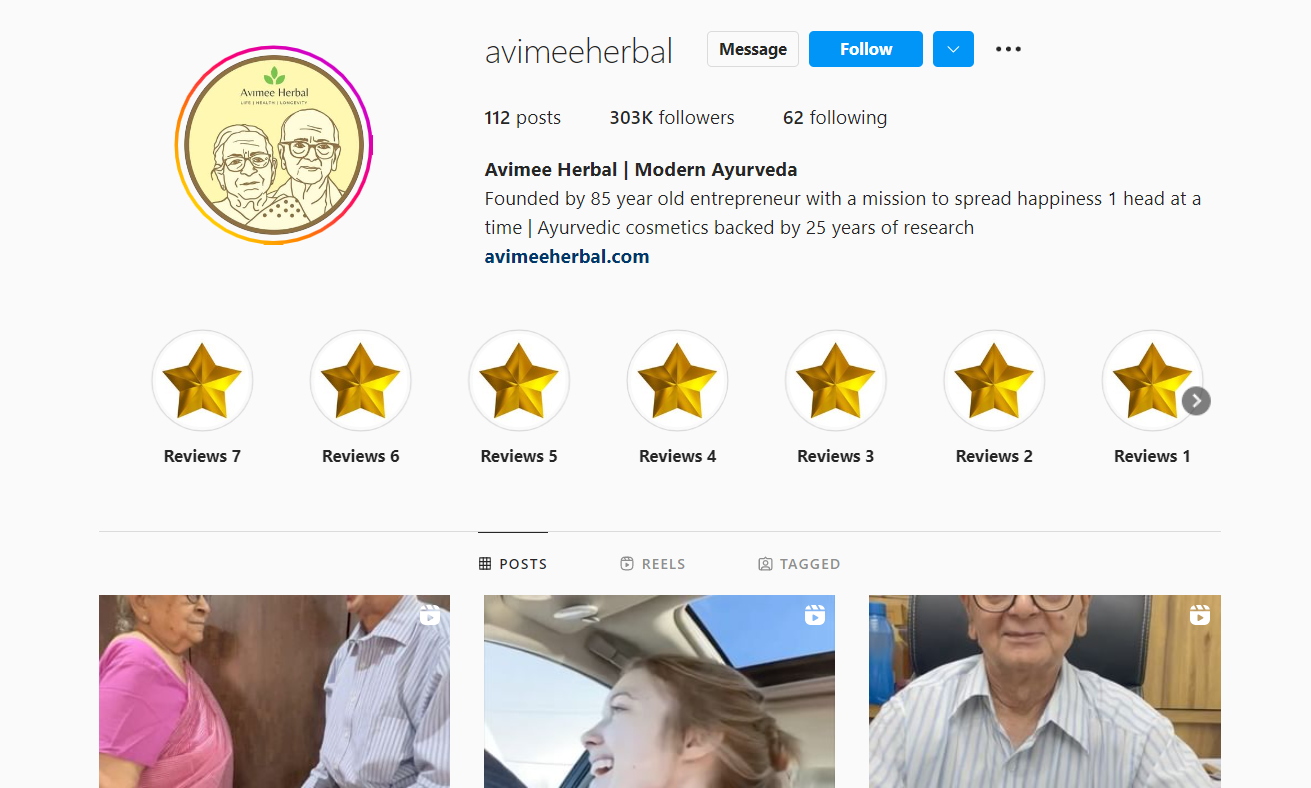Switch to the Reels tab

(x=653, y=564)
